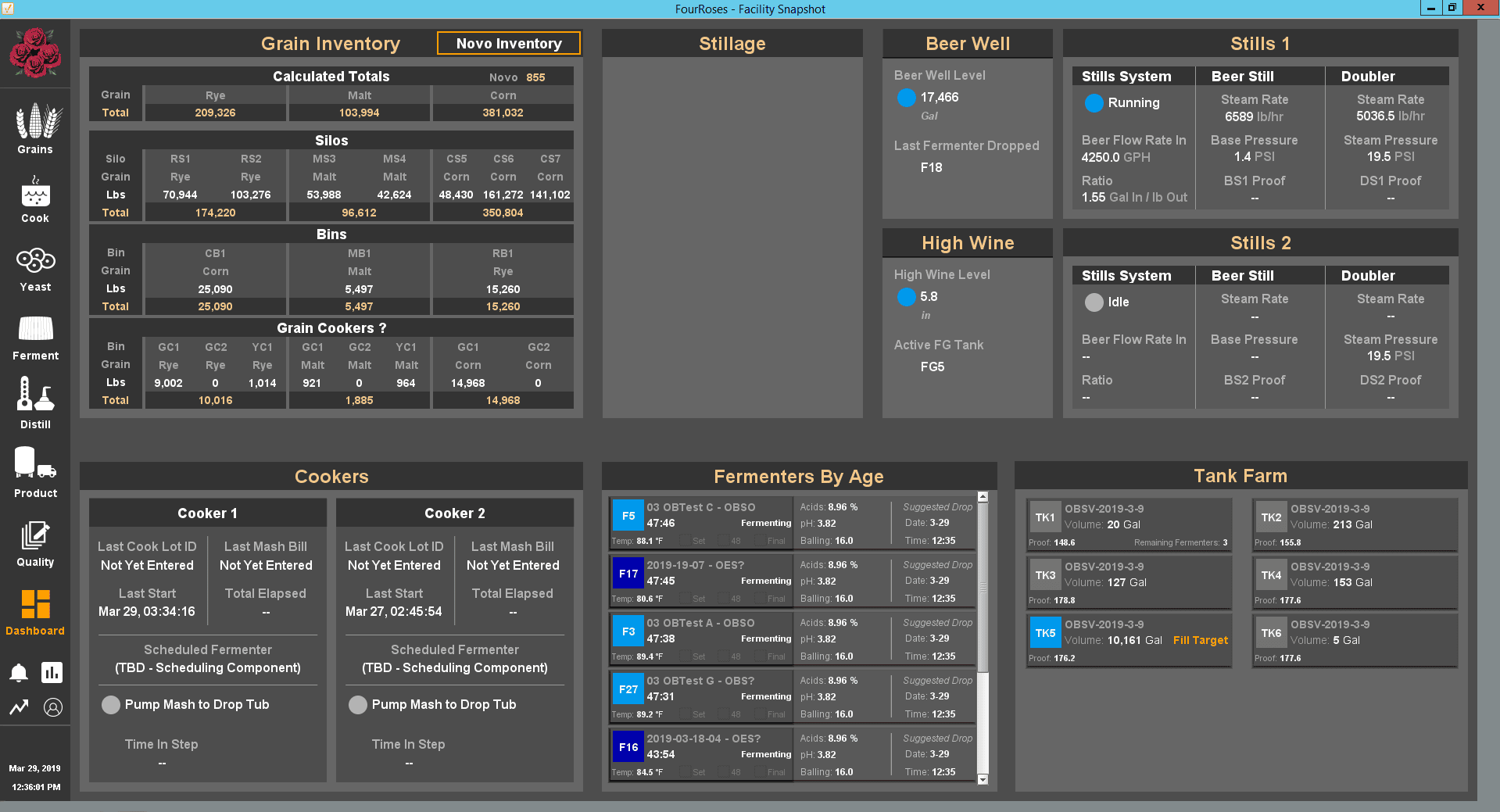Check the Set box for fermenter F5

[686, 541]
